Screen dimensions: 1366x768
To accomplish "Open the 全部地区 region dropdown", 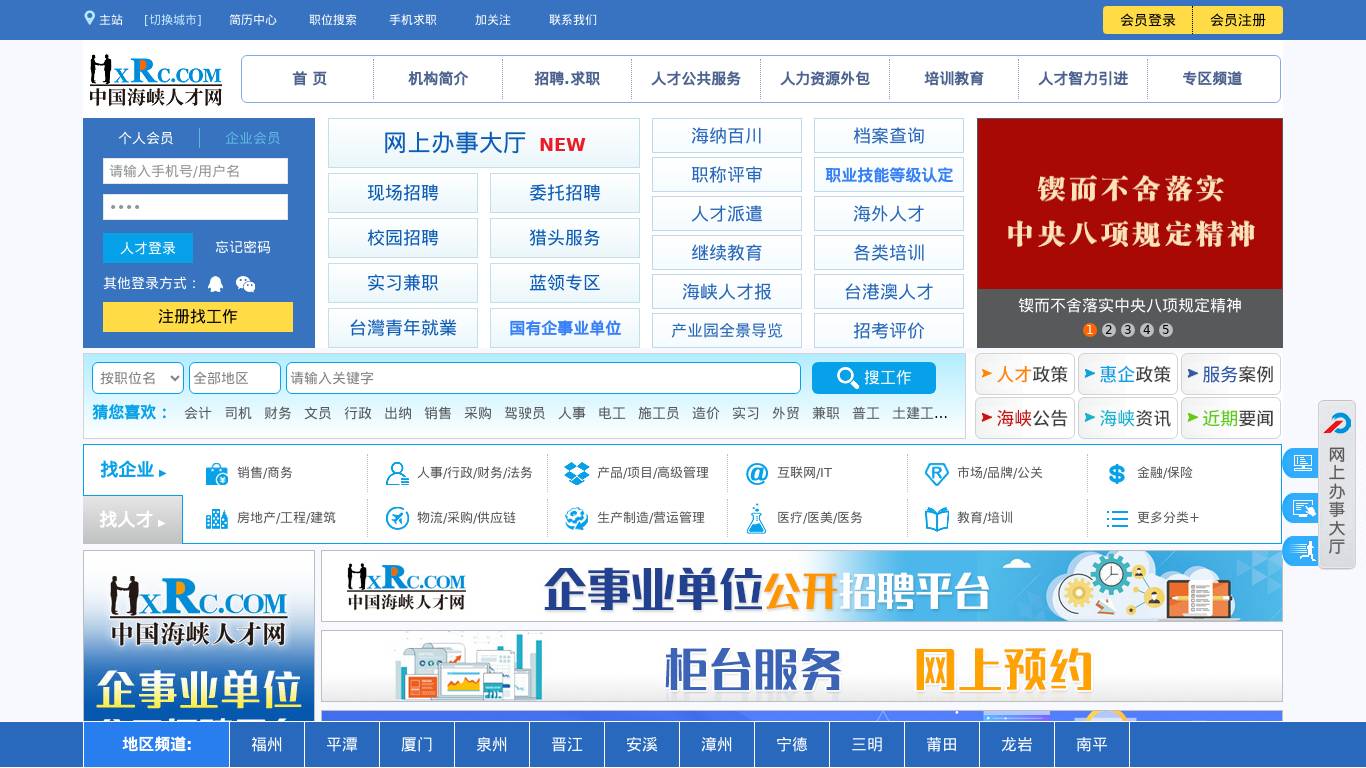I will (x=234, y=378).
